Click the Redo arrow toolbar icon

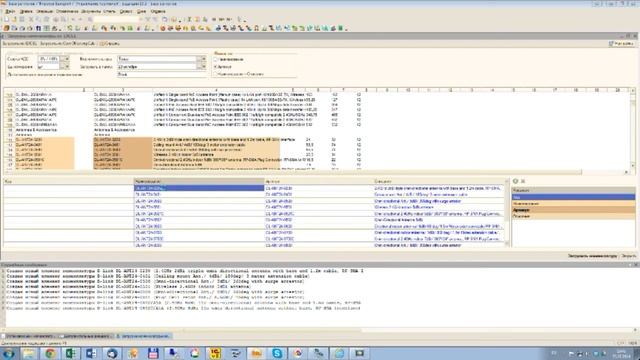coord(81,19)
